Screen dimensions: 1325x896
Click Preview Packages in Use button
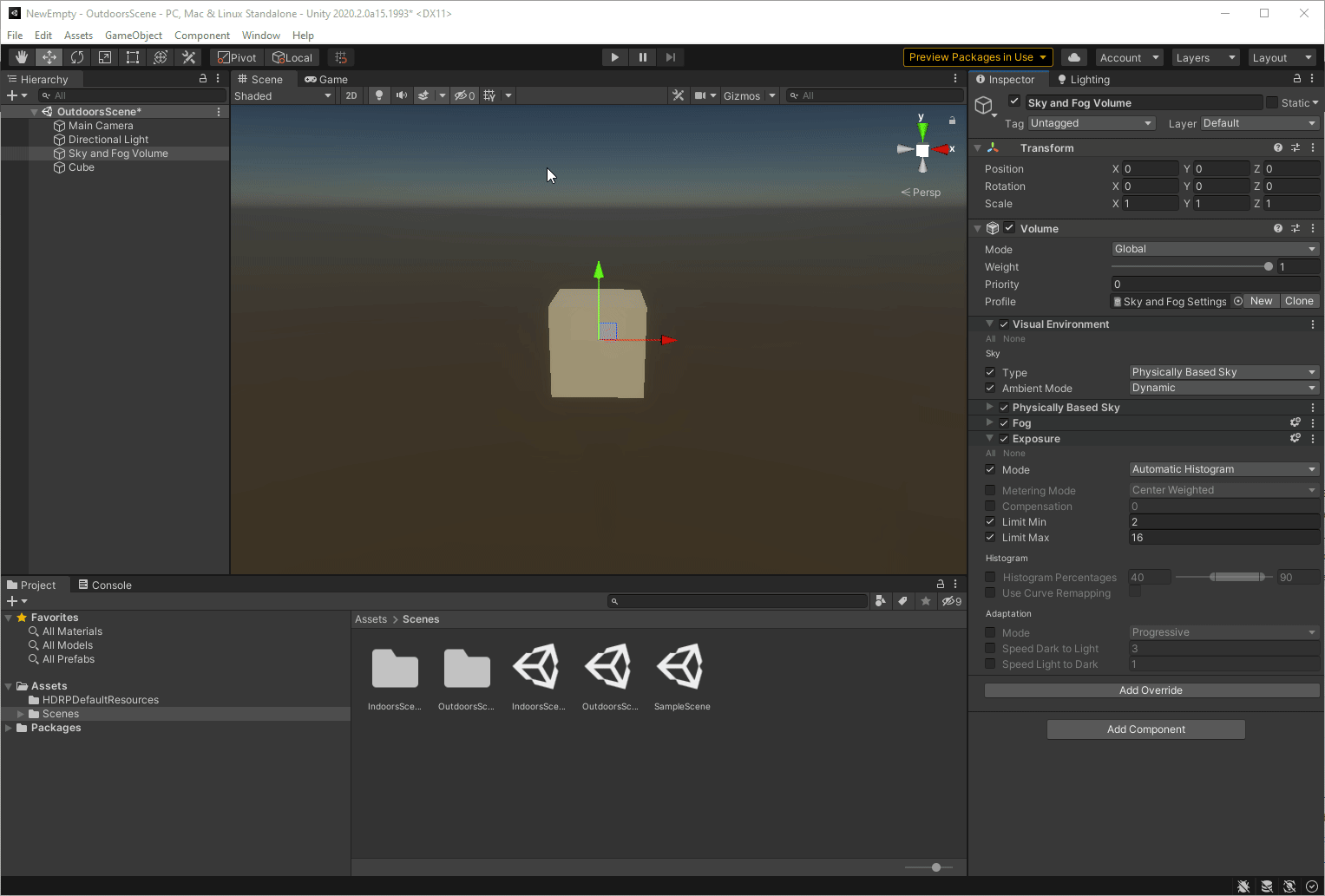coord(978,57)
